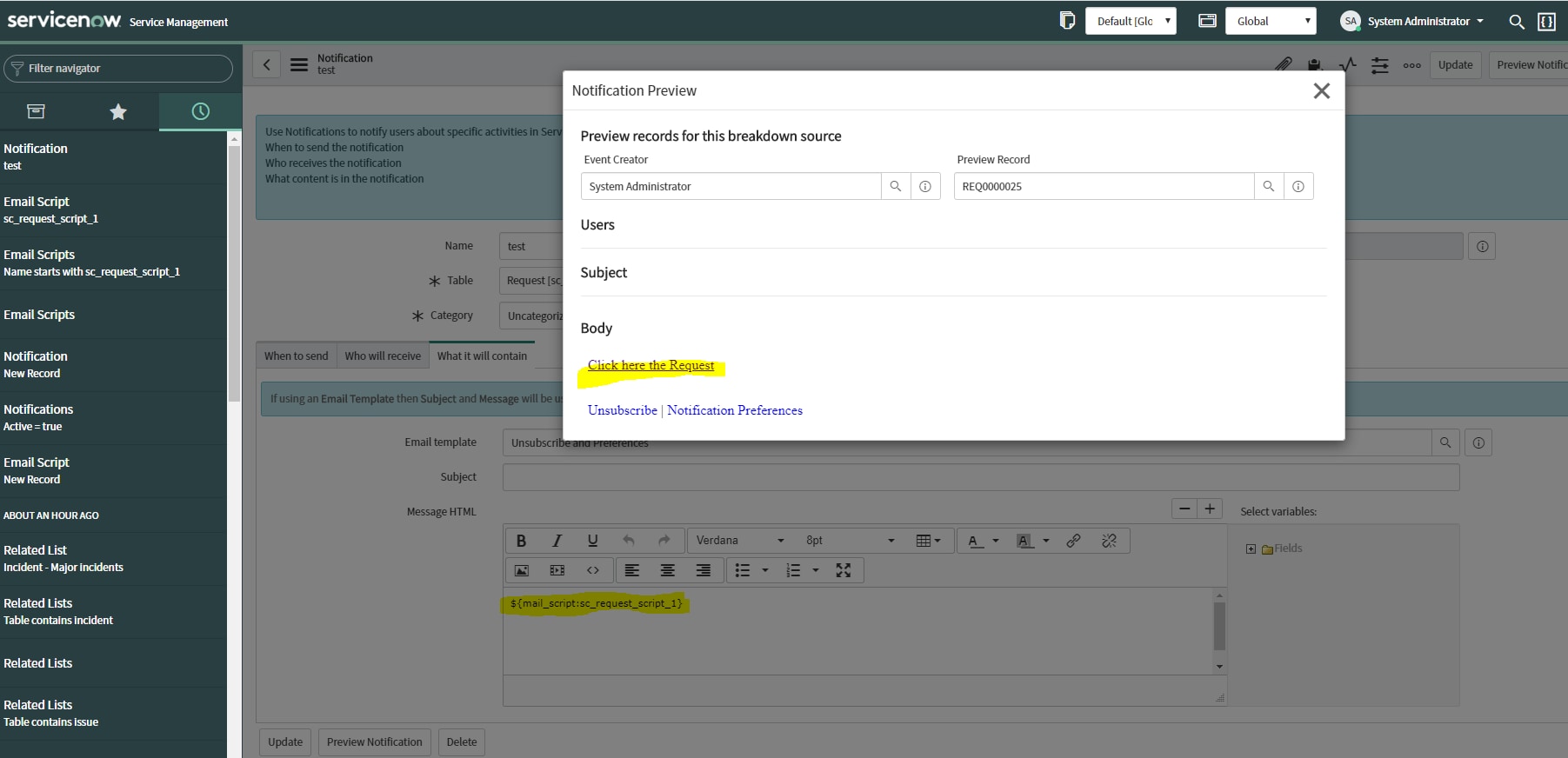
Task: Collapse variables with minus button
Action: (1184, 509)
